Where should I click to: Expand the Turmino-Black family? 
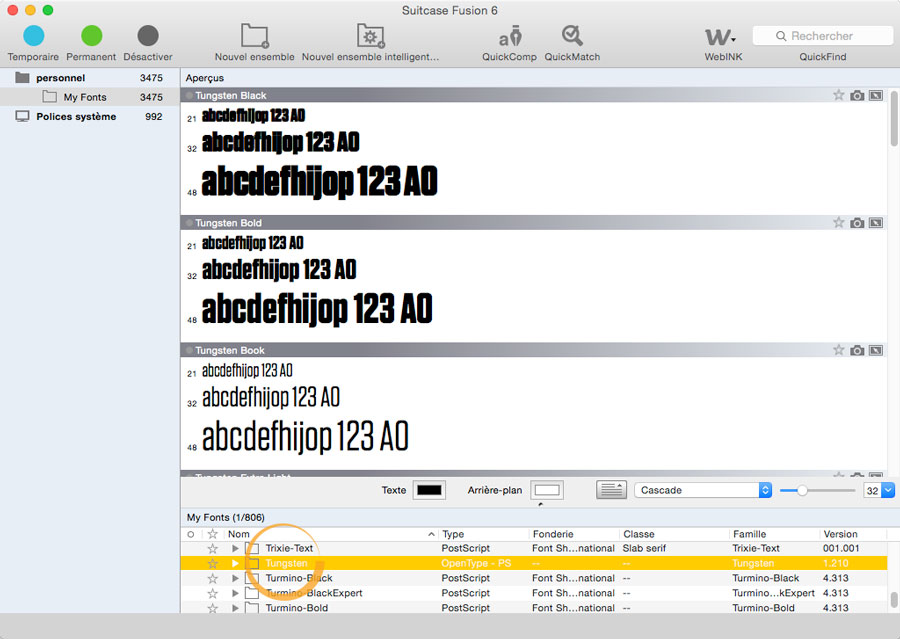coord(235,578)
